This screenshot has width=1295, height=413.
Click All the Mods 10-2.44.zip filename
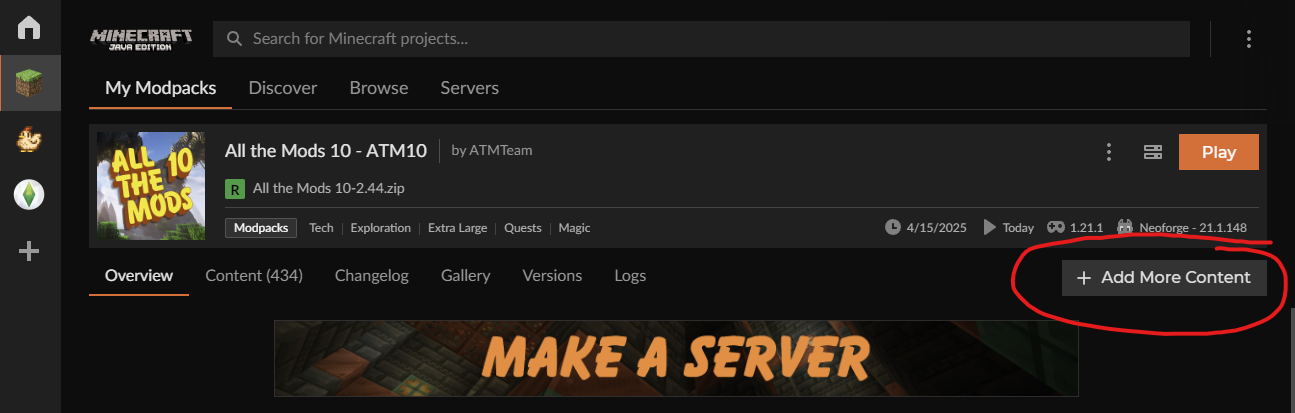329,188
